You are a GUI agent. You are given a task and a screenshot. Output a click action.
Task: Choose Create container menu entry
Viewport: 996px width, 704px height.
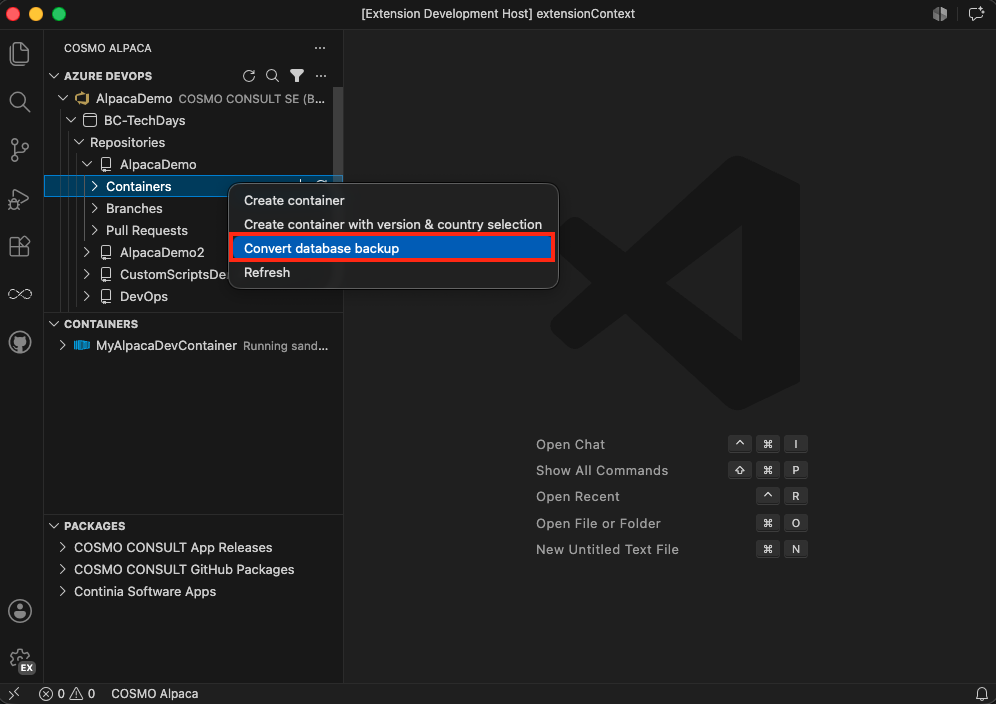(x=393, y=200)
